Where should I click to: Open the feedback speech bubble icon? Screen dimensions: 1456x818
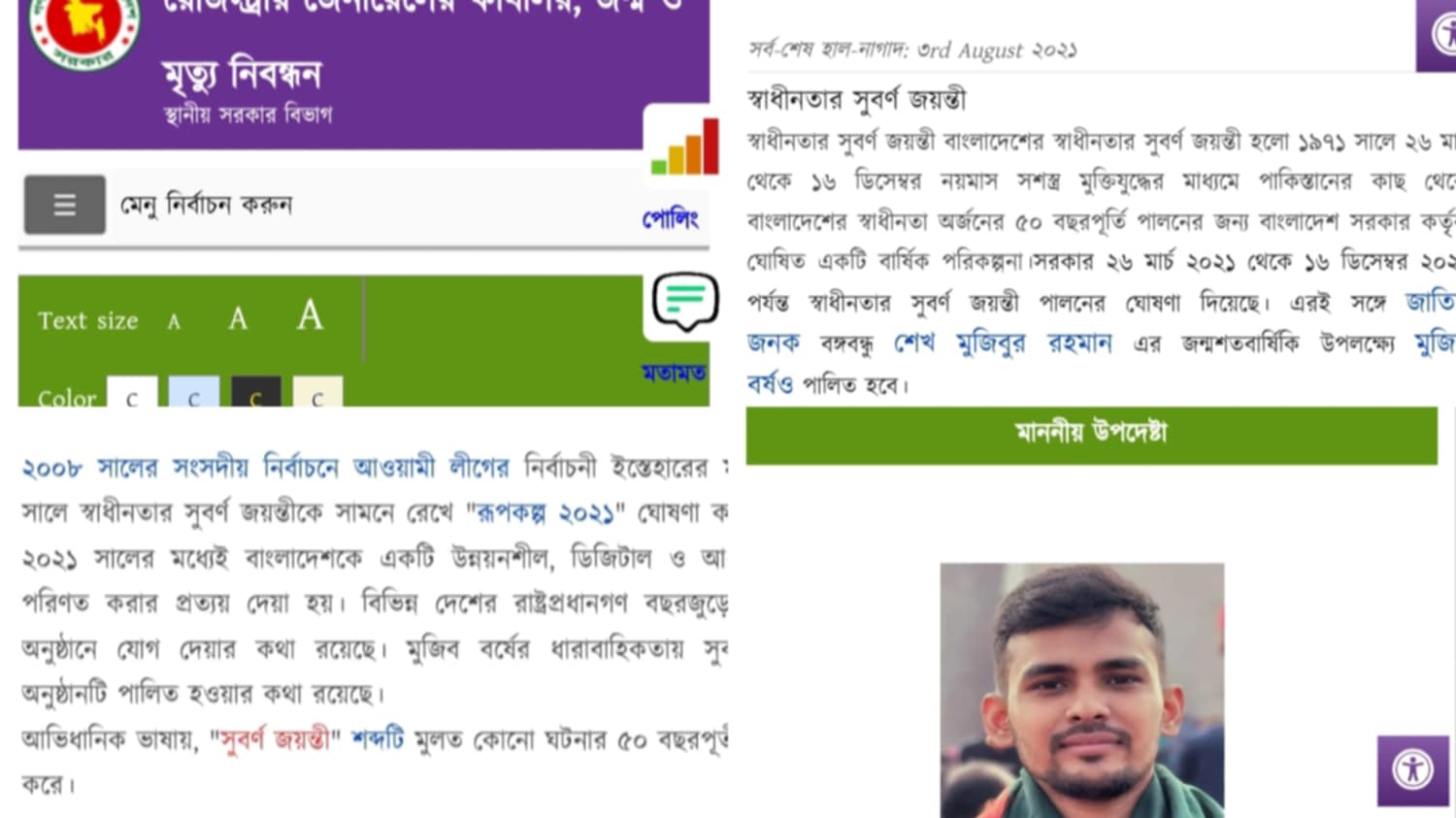click(x=685, y=302)
